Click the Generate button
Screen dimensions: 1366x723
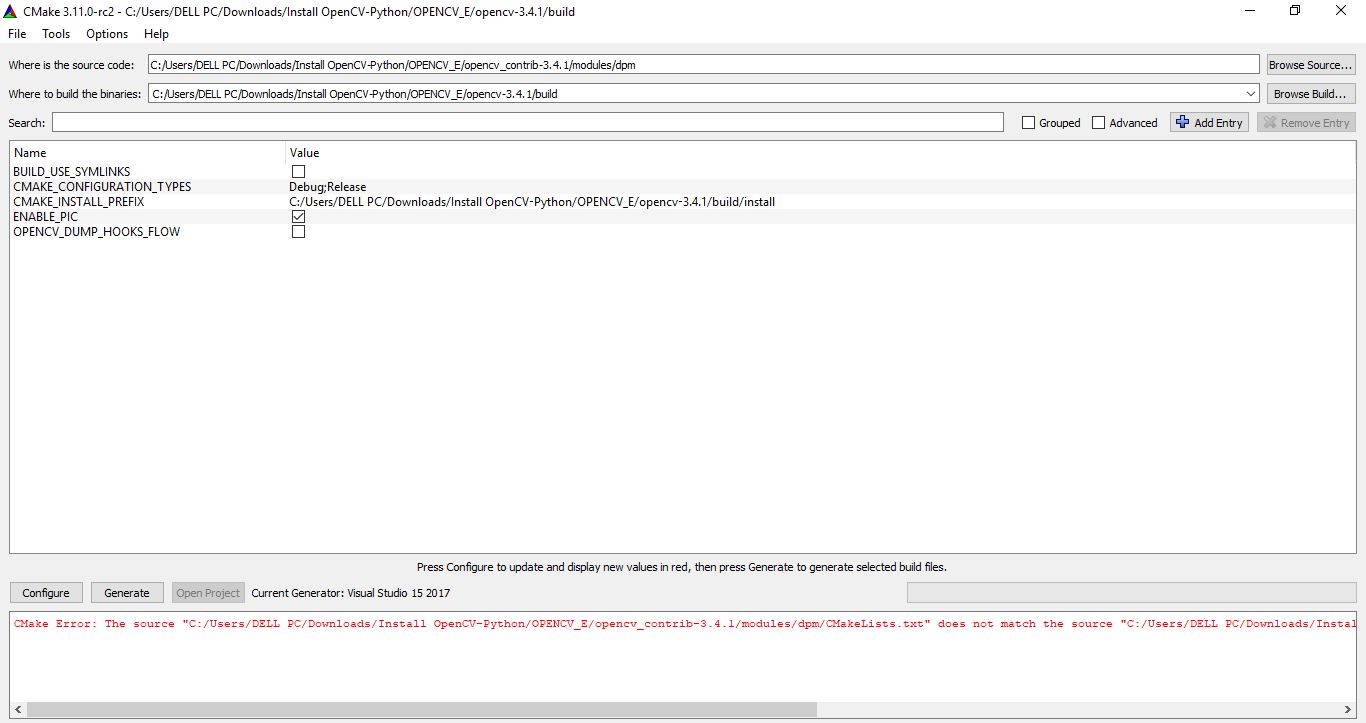click(127, 593)
